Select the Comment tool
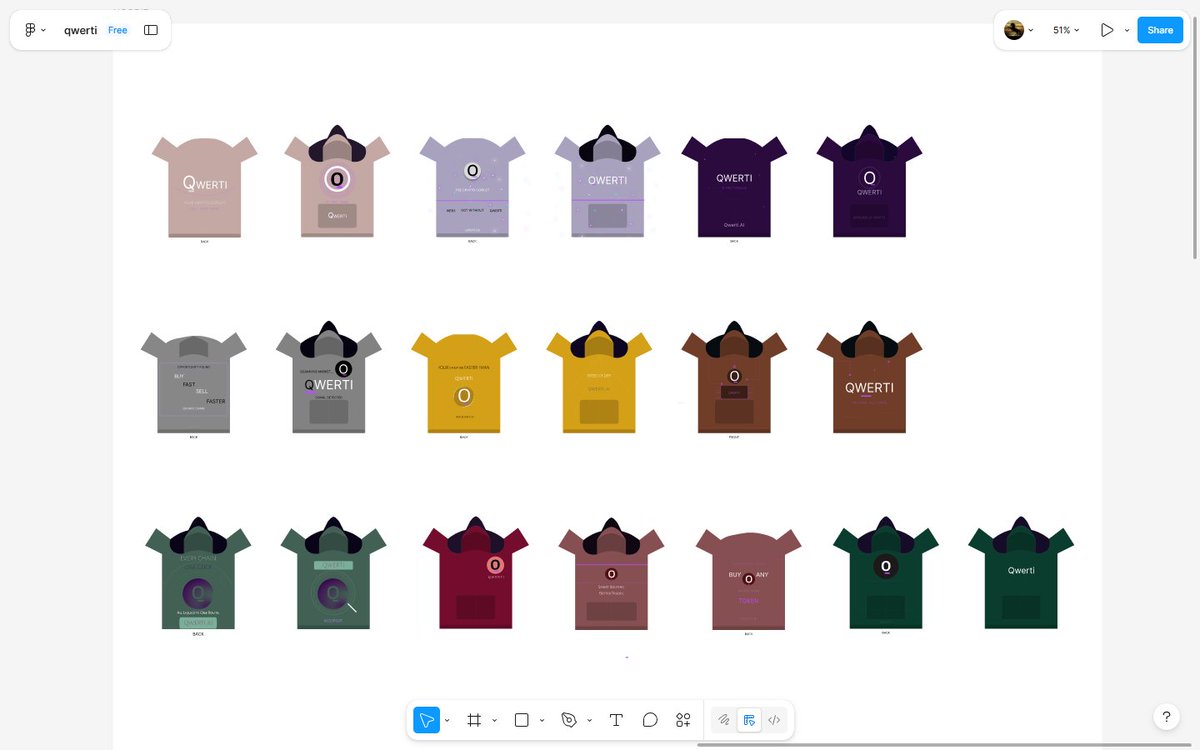Viewport: 1200px width, 750px height. 650,720
